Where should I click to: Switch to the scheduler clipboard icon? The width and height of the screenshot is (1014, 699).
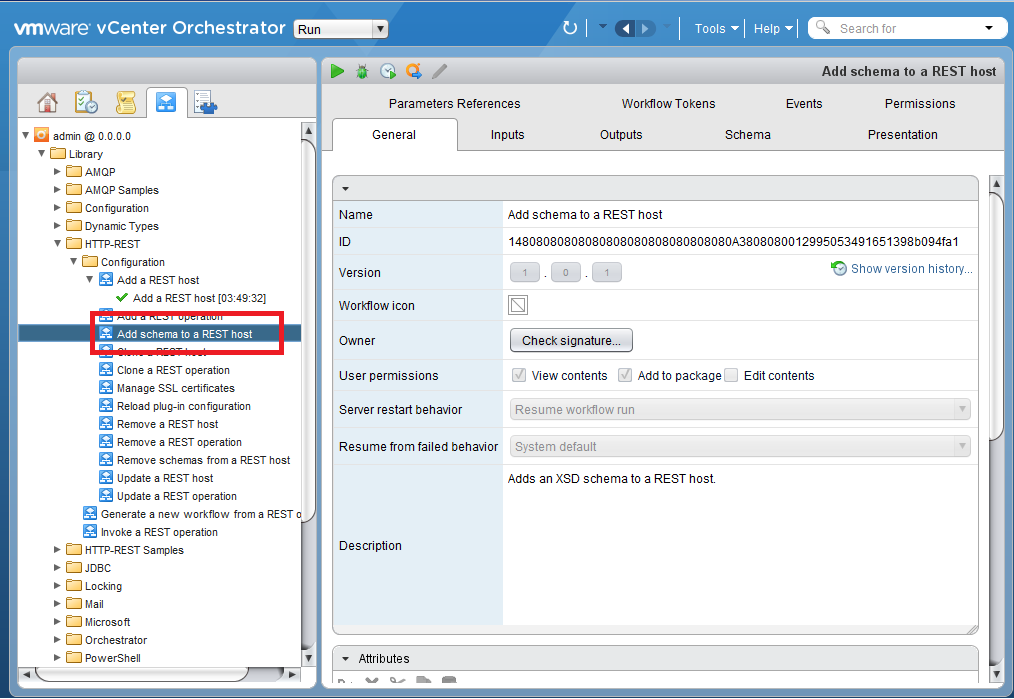coord(85,101)
